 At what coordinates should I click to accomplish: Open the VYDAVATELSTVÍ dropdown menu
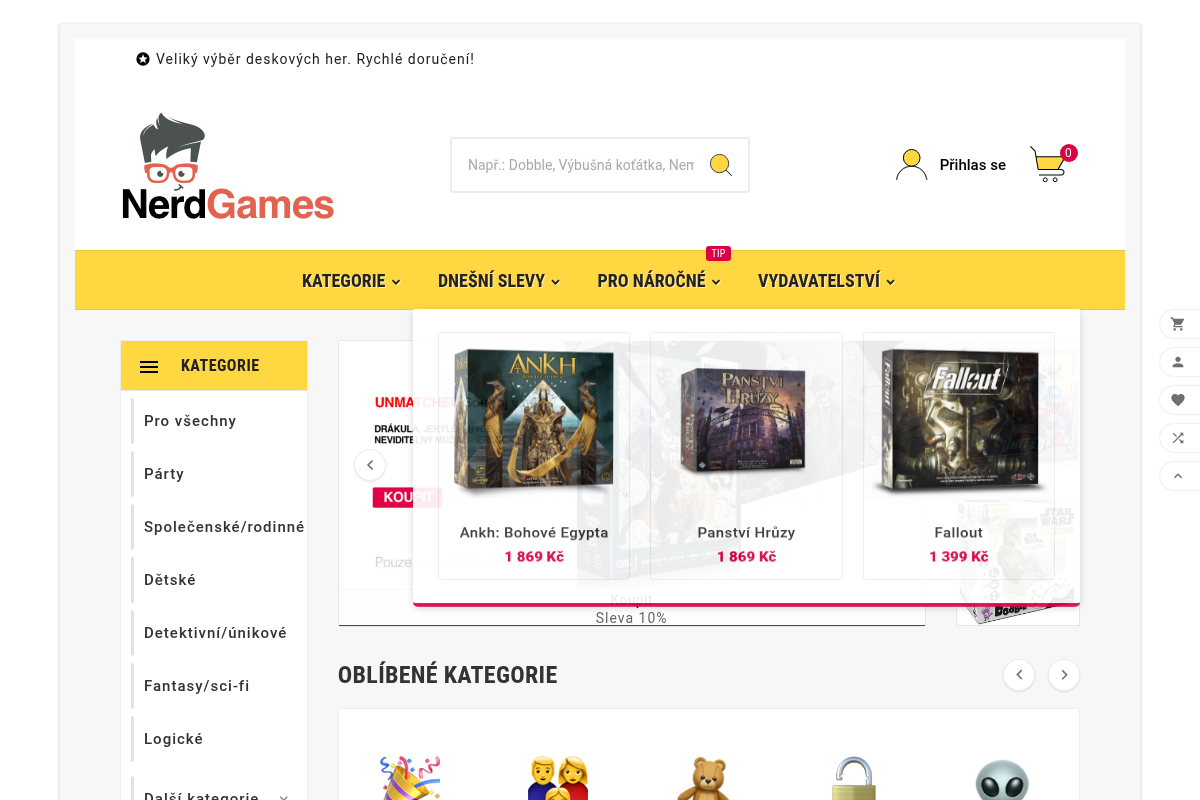(826, 281)
